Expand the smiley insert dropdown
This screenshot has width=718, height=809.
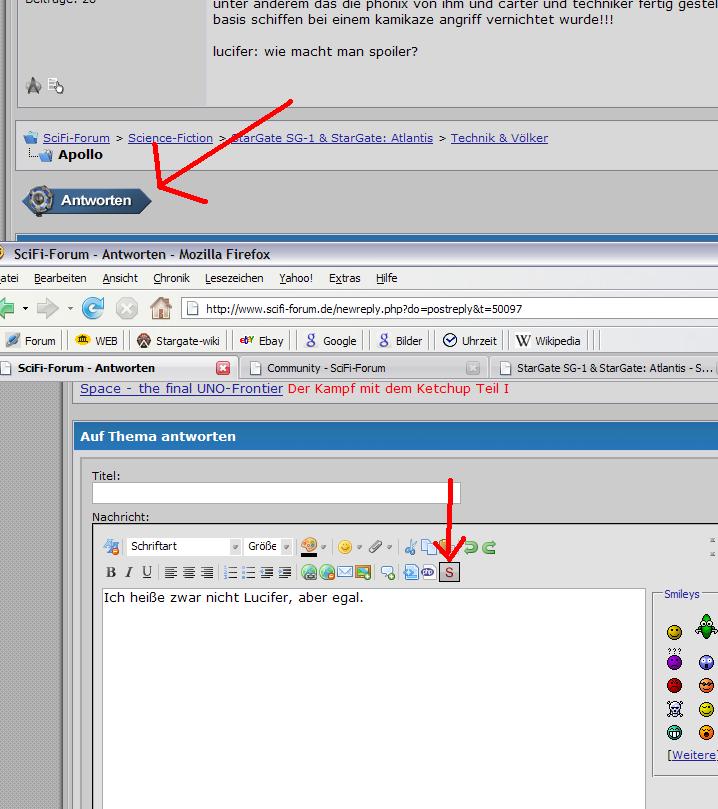click(x=358, y=547)
